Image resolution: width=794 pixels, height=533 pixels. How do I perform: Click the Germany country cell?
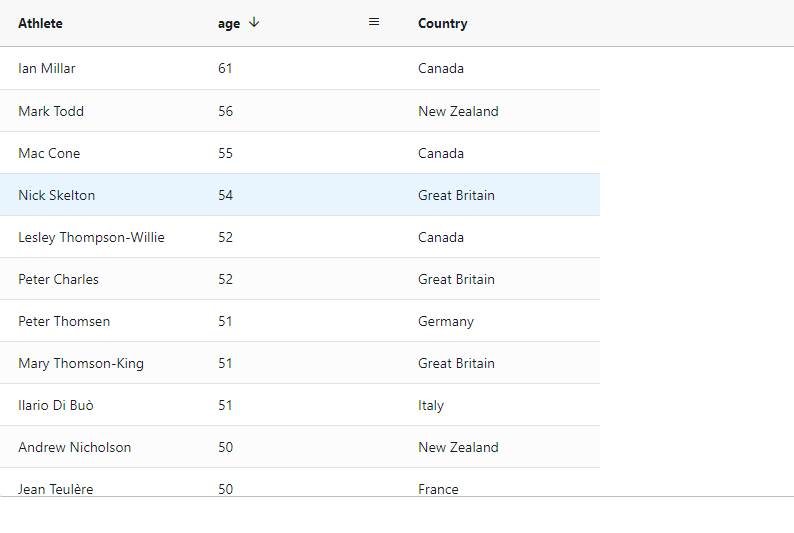point(446,321)
